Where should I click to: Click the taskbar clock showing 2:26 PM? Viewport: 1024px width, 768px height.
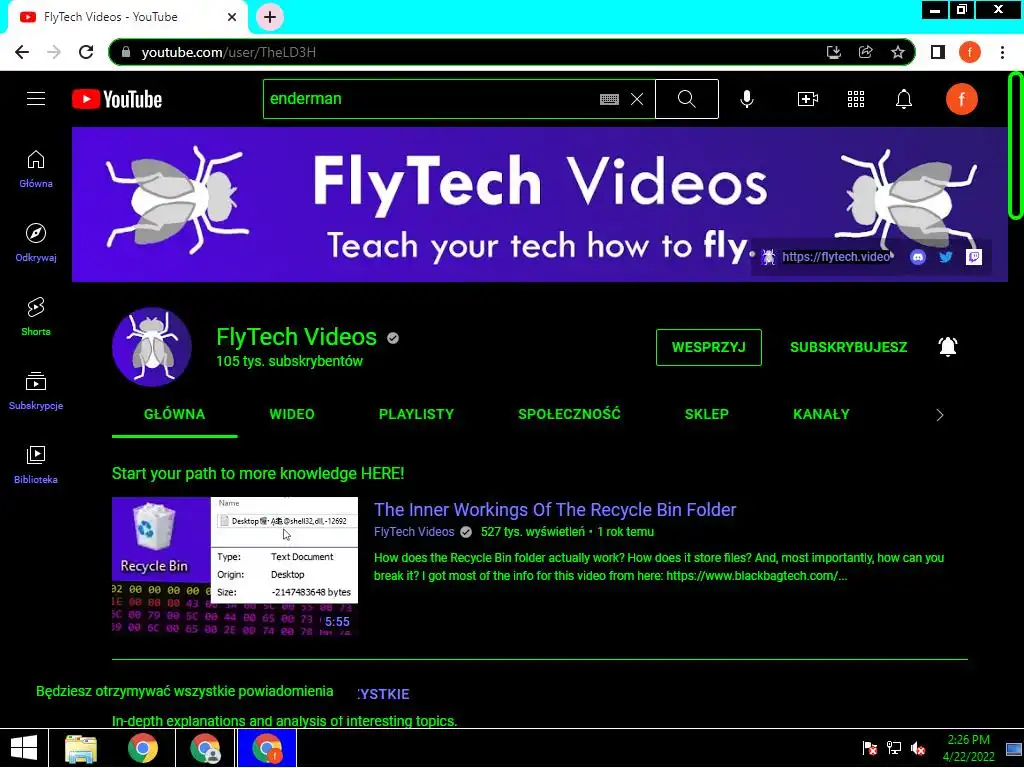click(x=968, y=748)
